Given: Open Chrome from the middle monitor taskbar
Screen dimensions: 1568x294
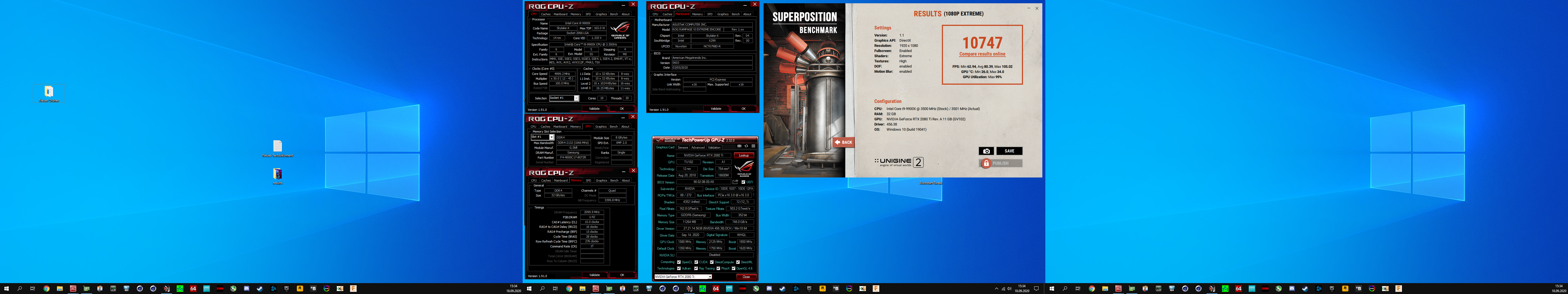Looking at the screenshot, I should tap(569, 289).
